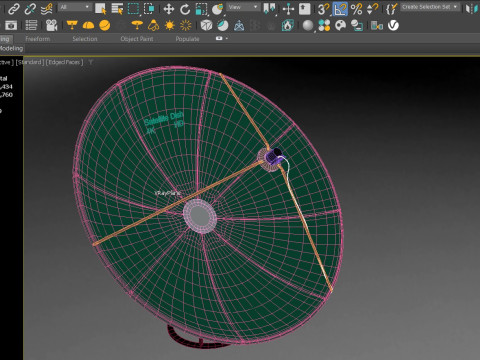Open the Object Paint ribbon tab
The width and height of the screenshot is (480, 360).
[137, 39]
